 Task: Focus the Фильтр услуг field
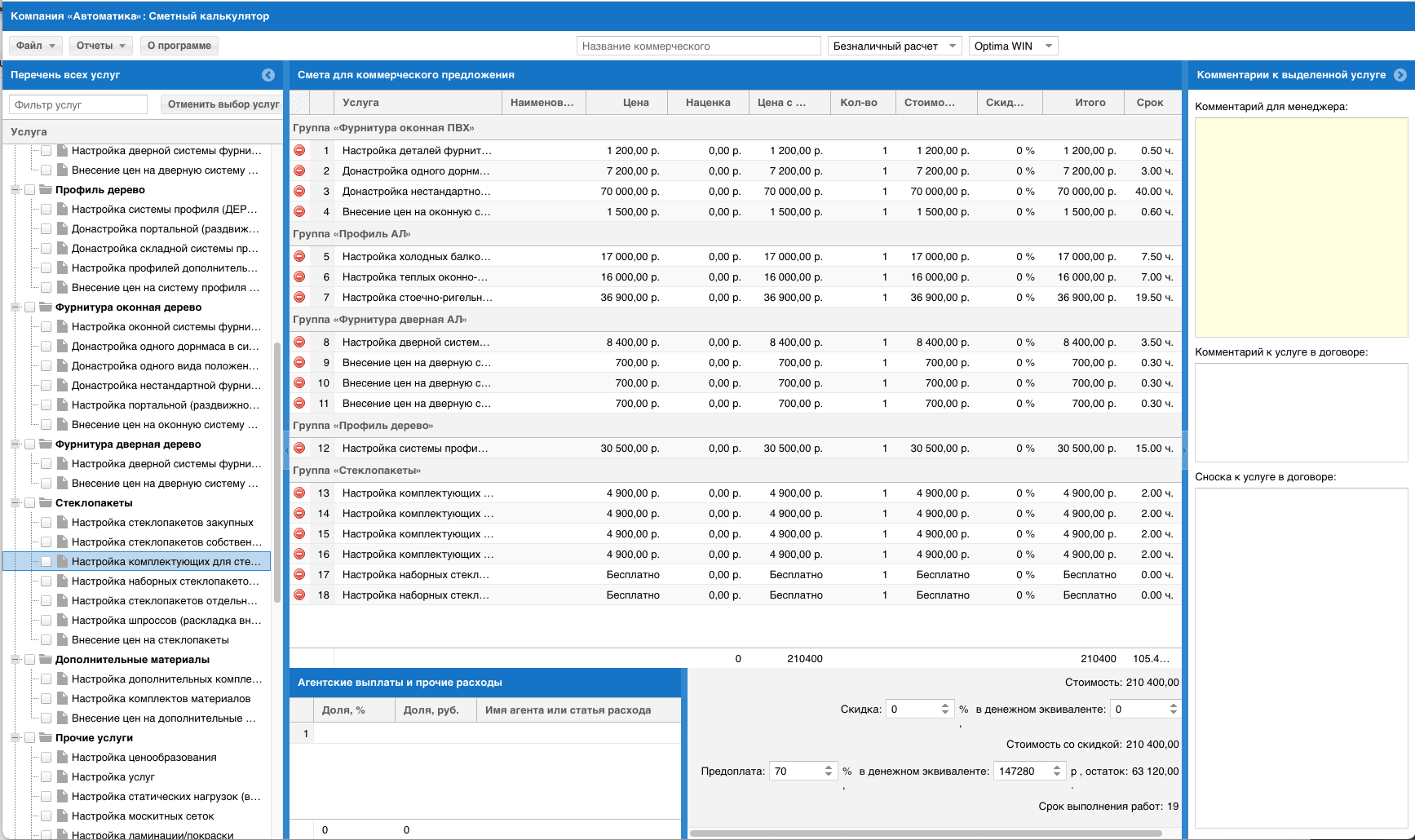pos(78,104)
